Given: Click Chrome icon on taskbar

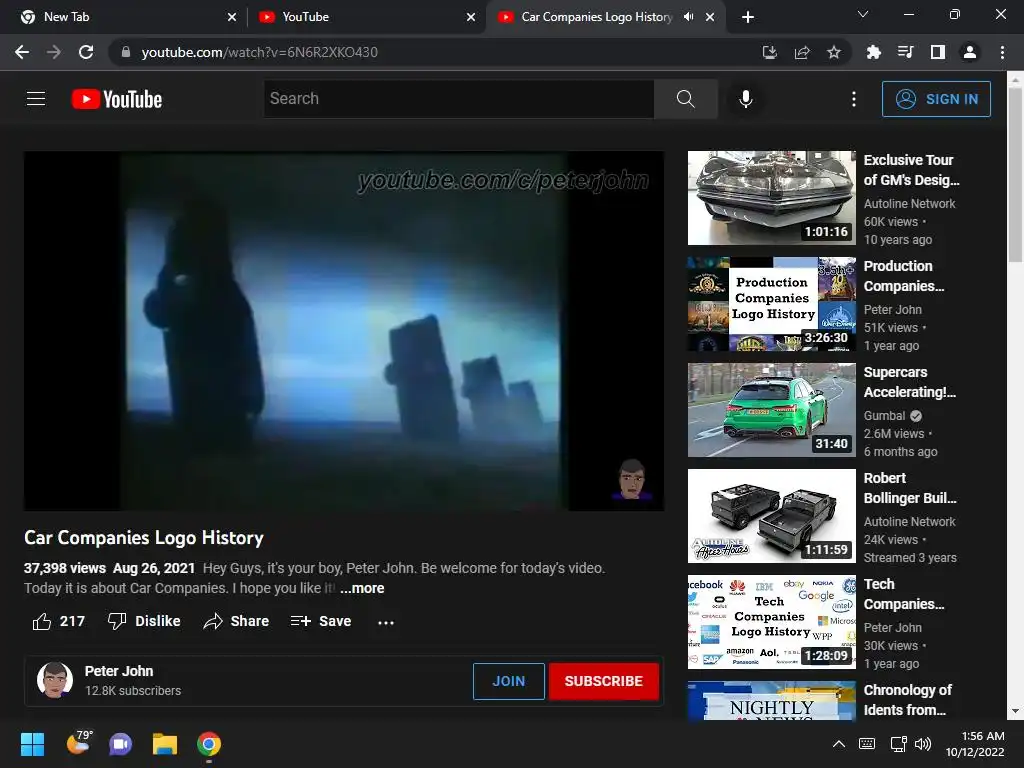Looking at the screenshot, I should click(x=209, y=744).
